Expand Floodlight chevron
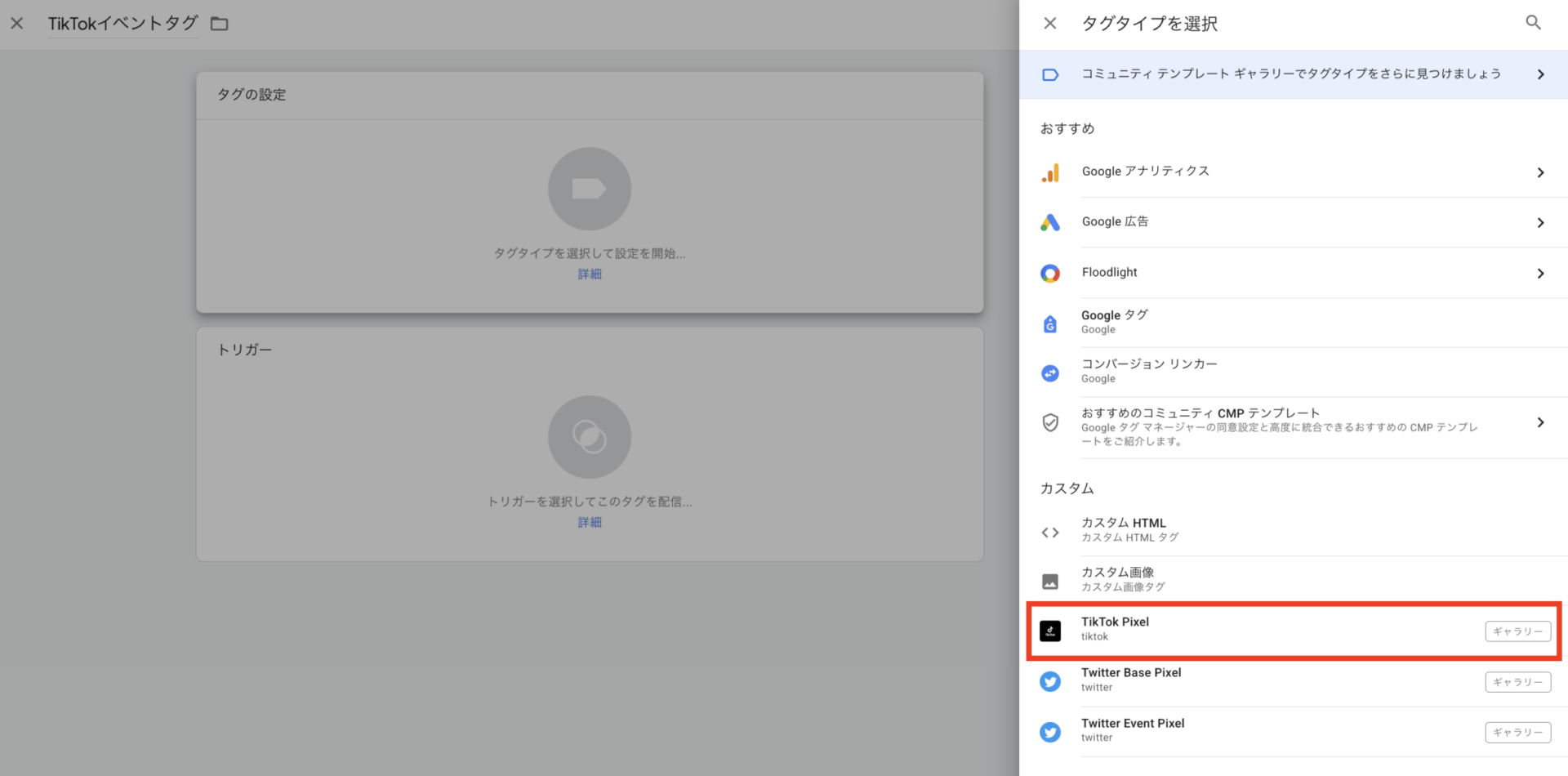The width and height of the screenshot is (1568, 776). tap(1540, 274)
